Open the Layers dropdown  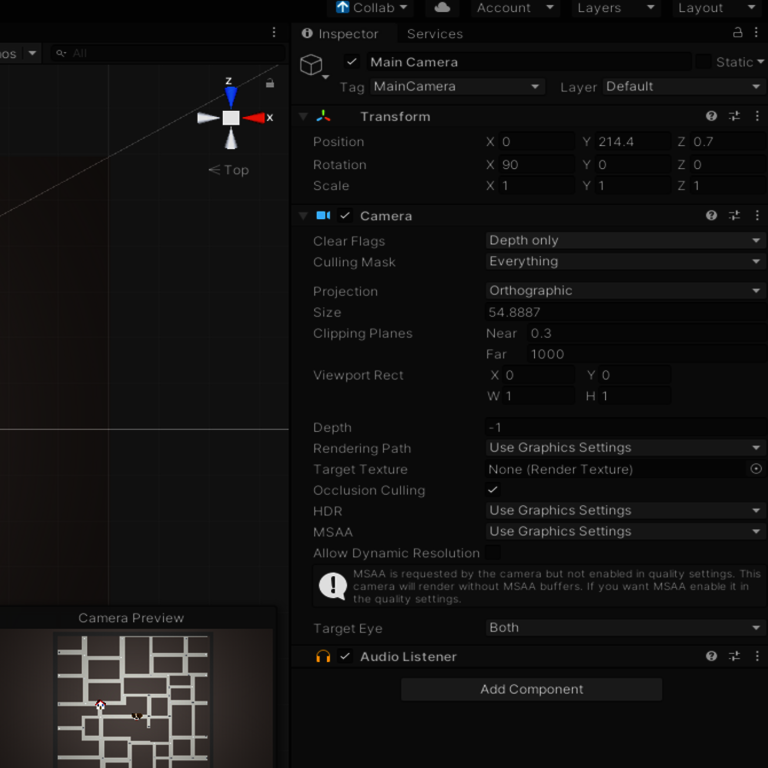[x=615, y=8]
